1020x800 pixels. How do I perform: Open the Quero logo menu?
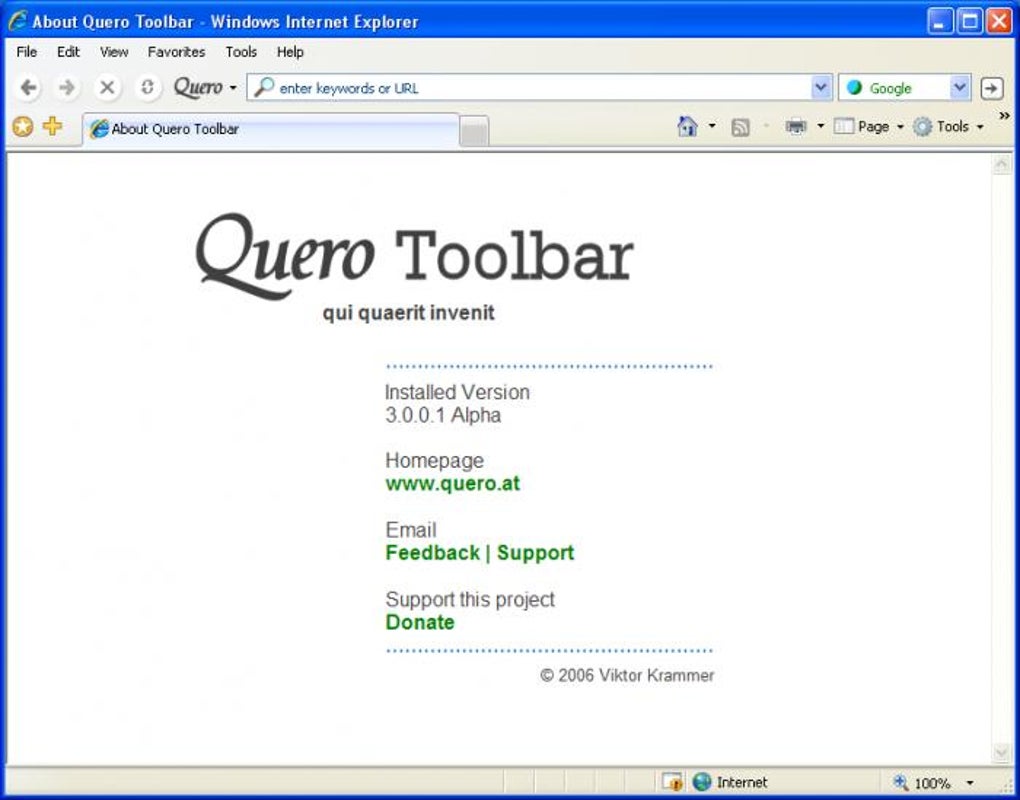click(204, 87)
